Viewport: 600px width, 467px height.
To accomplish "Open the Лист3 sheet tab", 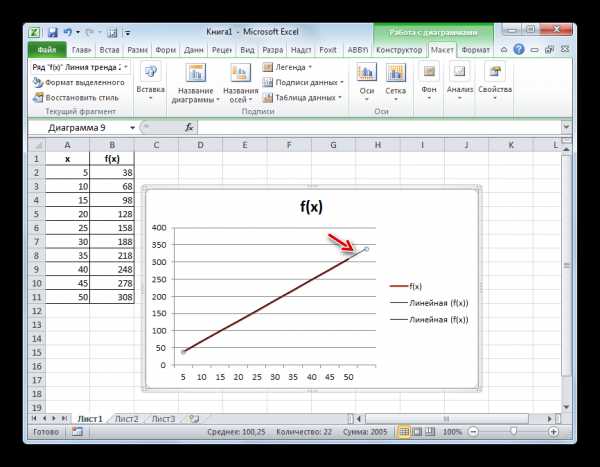I will 163,419.
